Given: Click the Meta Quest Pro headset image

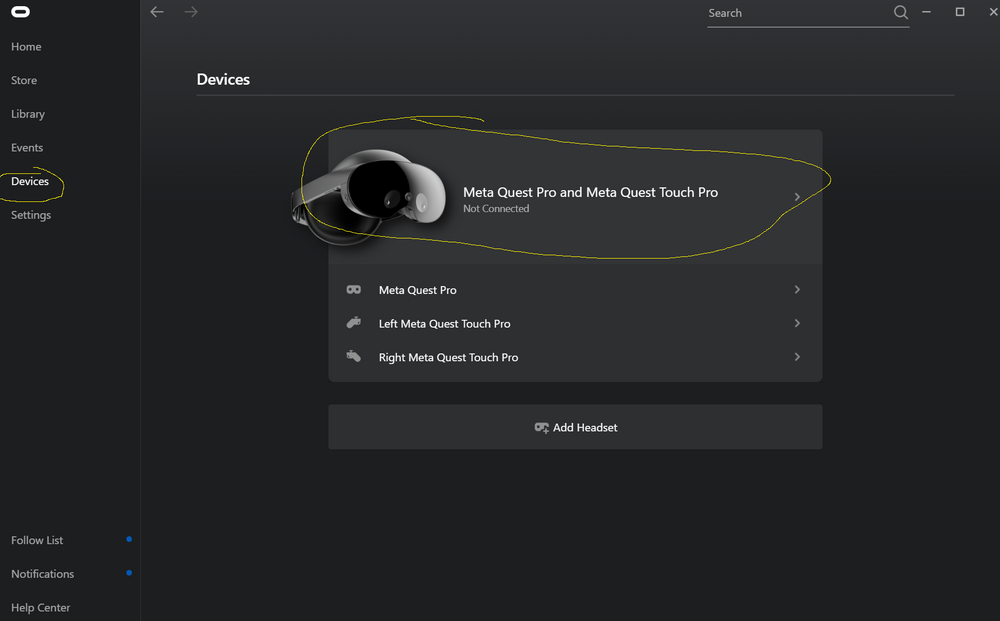Looking at the screenshot, I should pyautogui.click(x=369, y=196).
